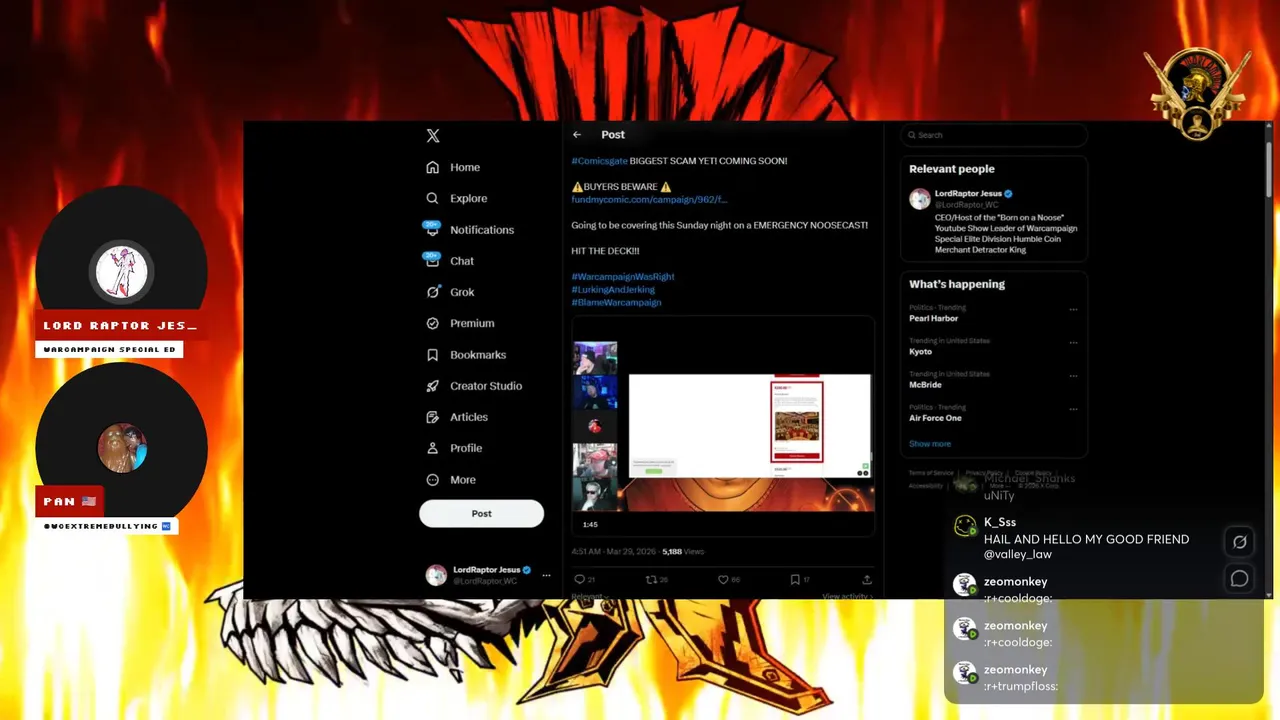Click K_Sss username in chat overlay
This screenshot has width=1280, height=720.
tap(1000, 522)
